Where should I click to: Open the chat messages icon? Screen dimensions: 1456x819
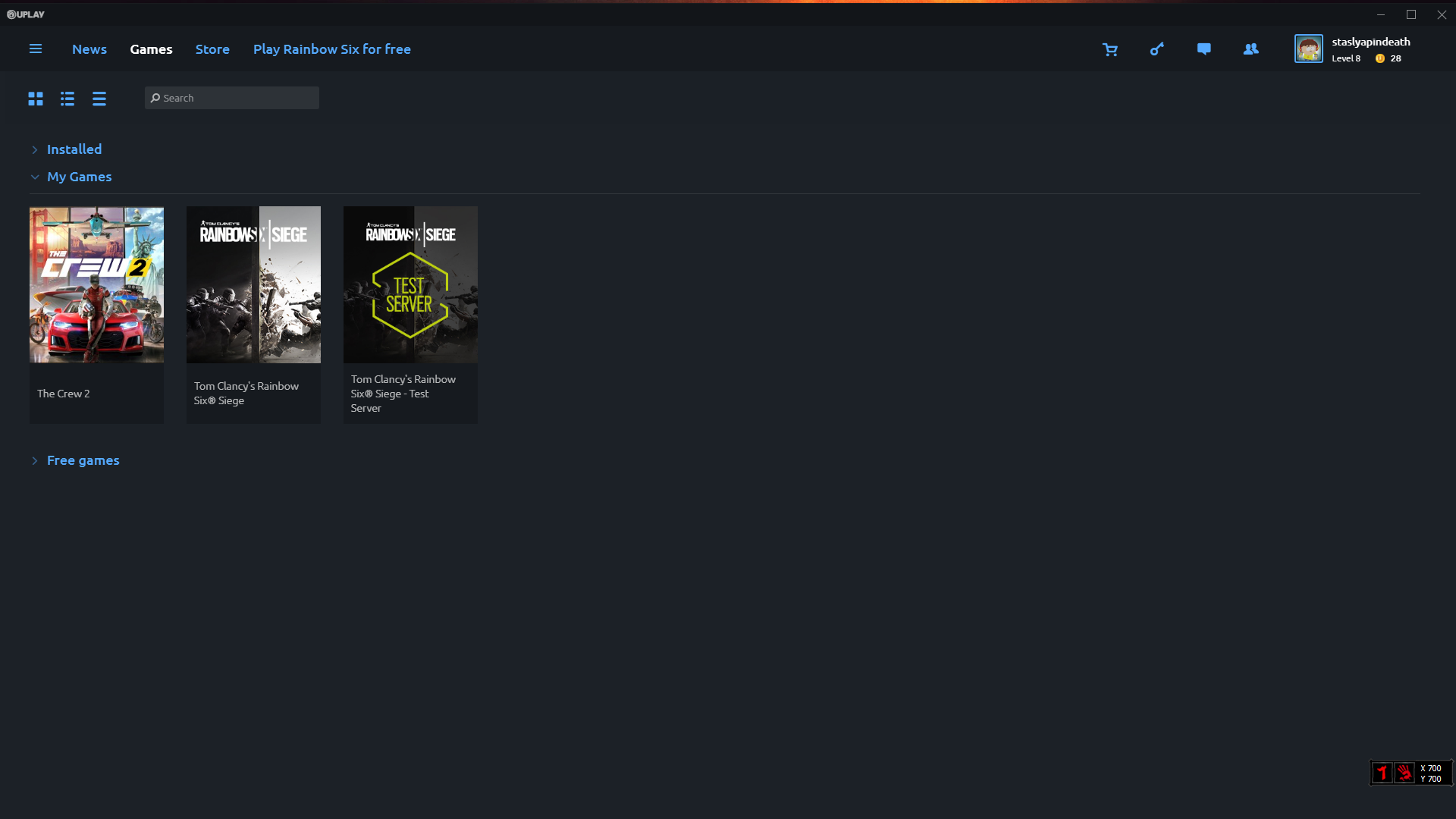click(x=1204, y=49)
